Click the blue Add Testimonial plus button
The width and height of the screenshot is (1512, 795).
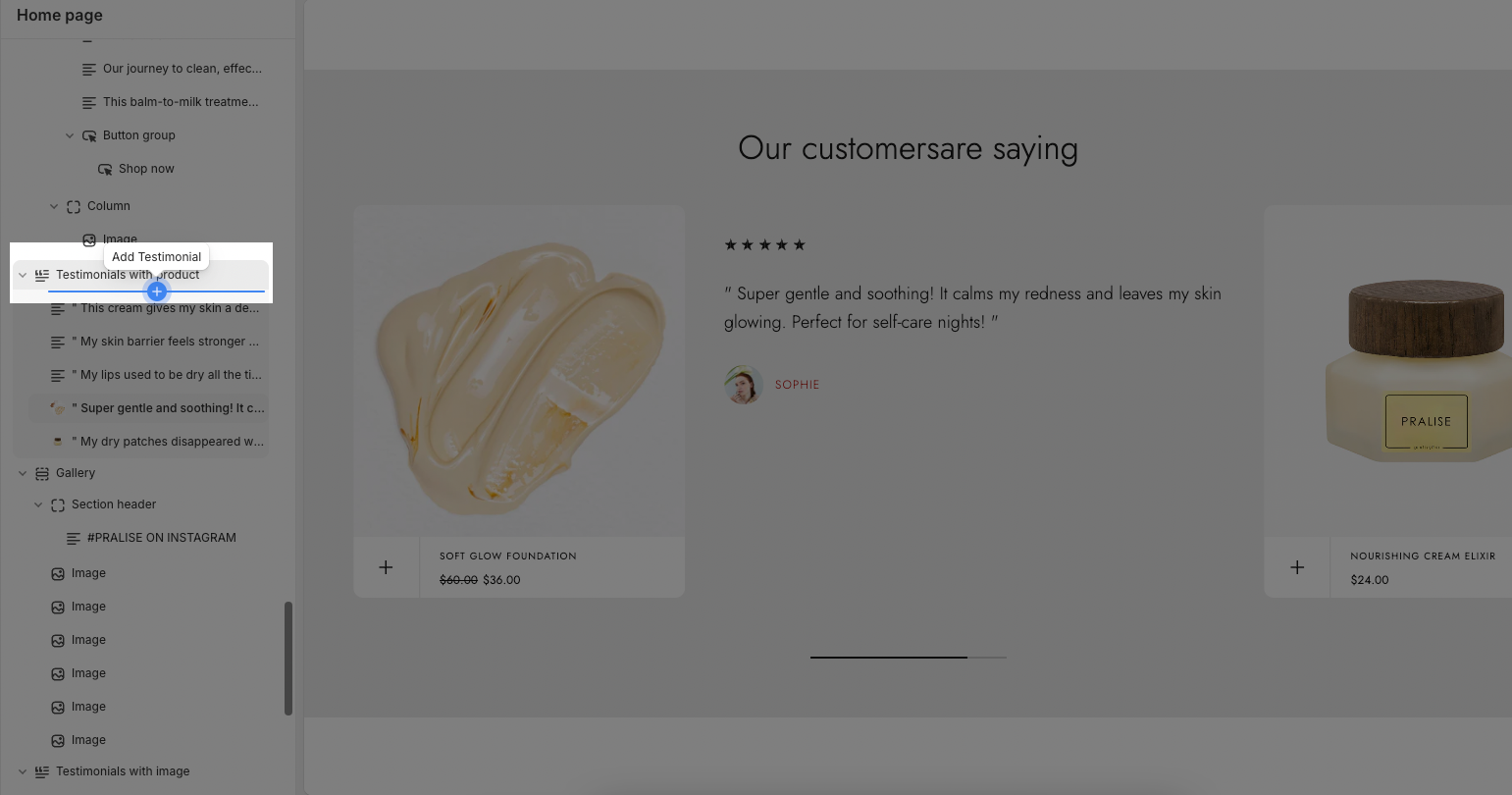click(157, 291)
